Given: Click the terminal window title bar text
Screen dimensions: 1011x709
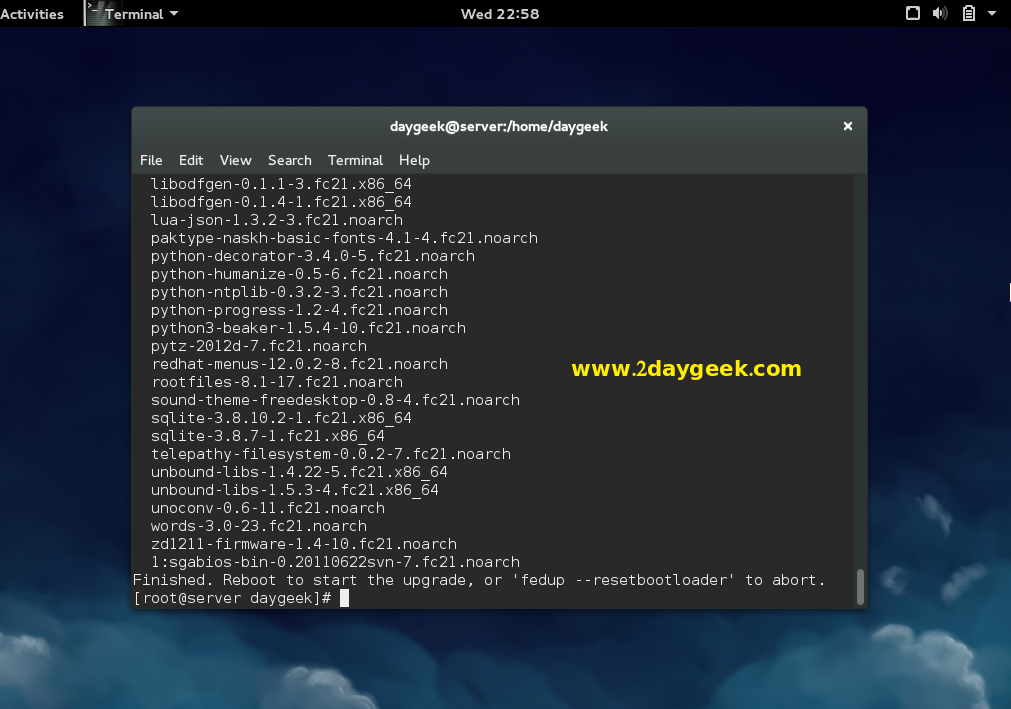Looking at the screenshot, I should (x=498, y=126).
